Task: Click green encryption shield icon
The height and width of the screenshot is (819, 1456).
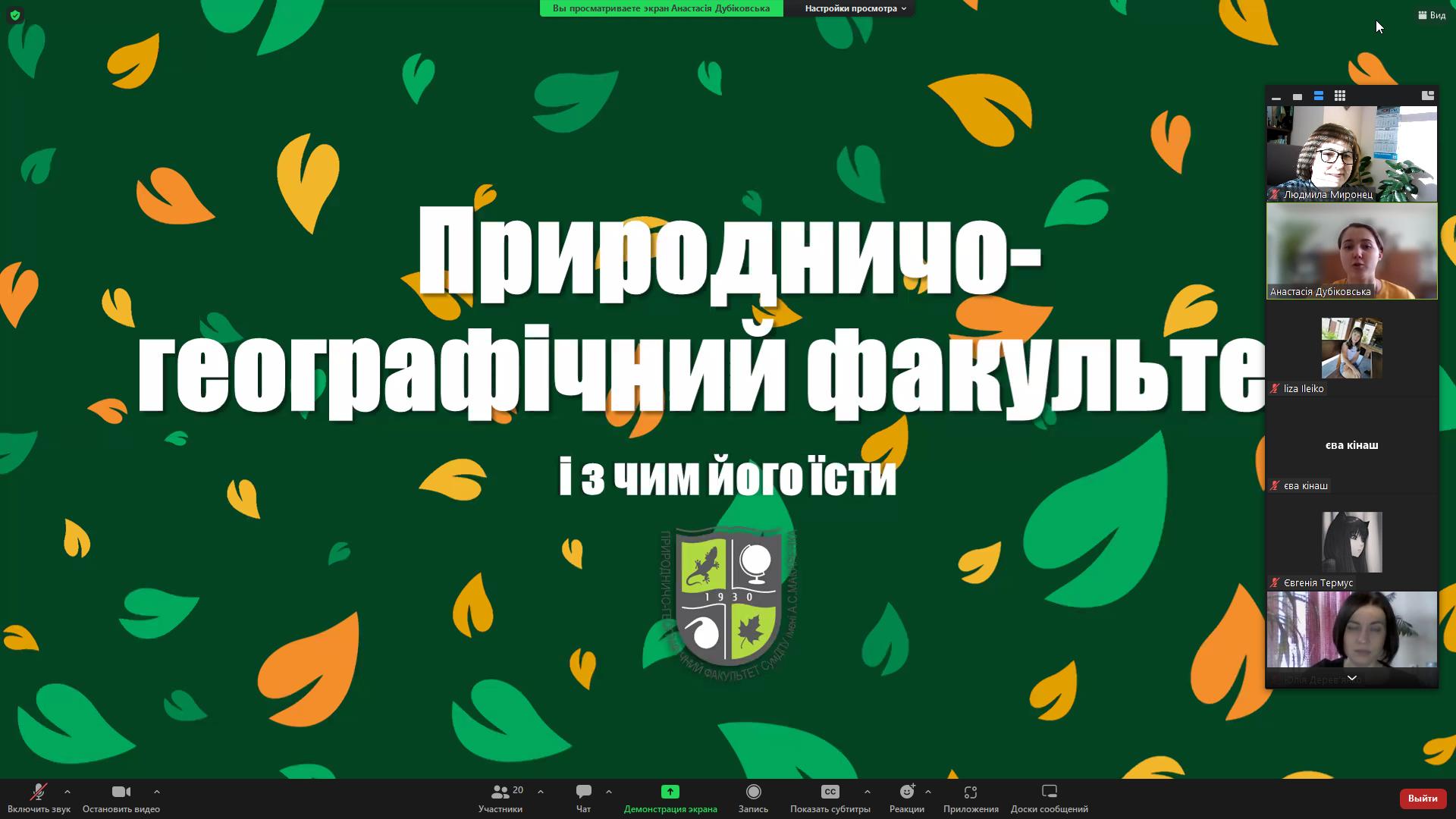Action: pyautogui.click(x=15, y=14)
